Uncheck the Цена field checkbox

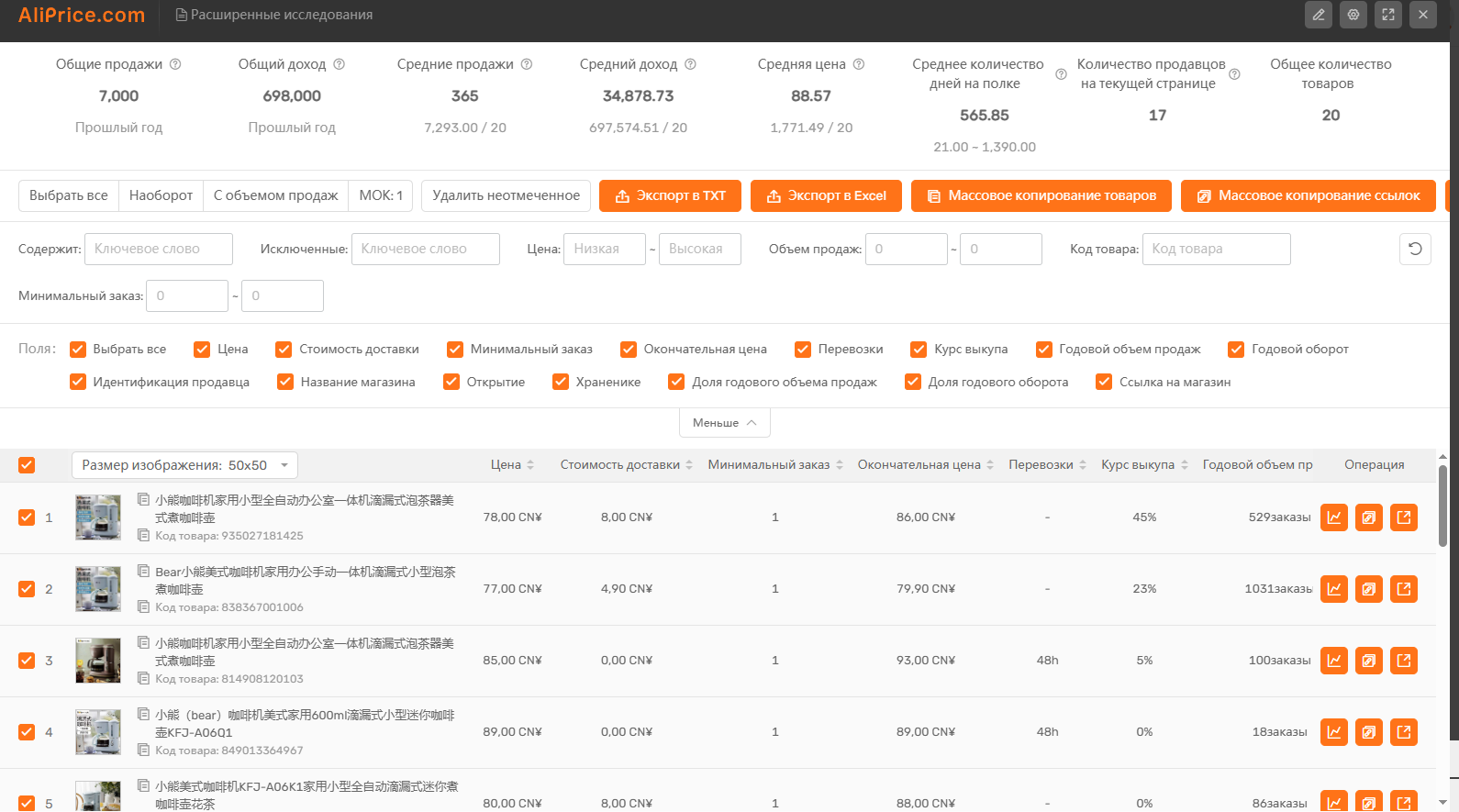(202, 350)
